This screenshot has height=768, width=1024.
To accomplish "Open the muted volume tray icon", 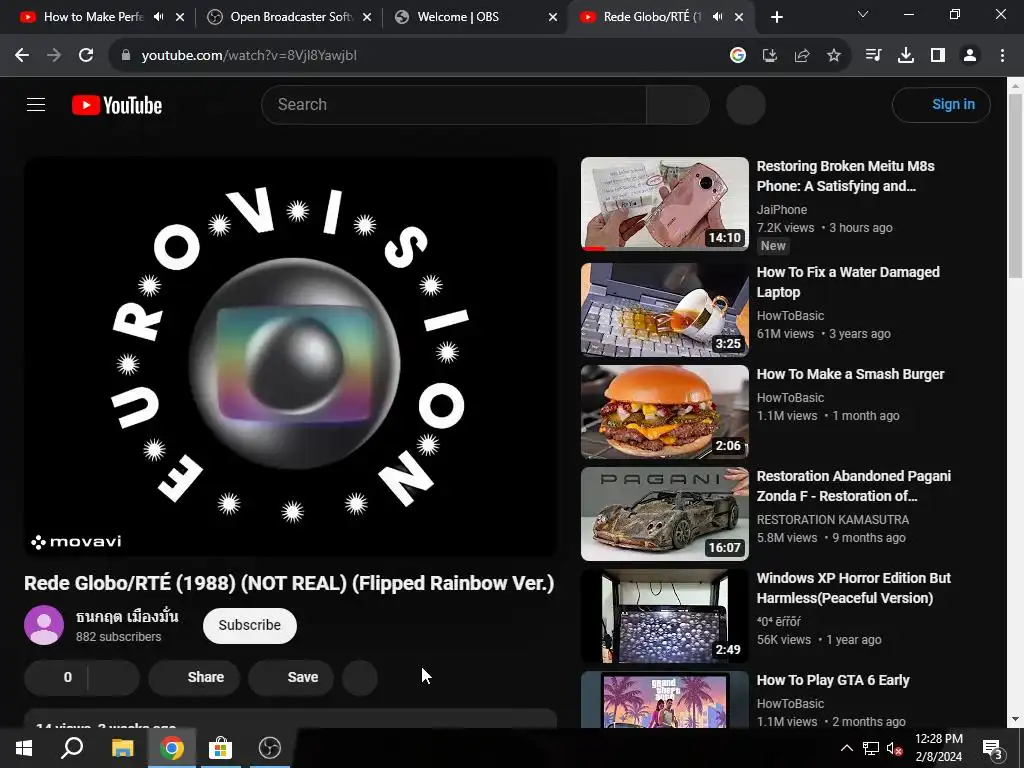I will click(x=894, y=748).
